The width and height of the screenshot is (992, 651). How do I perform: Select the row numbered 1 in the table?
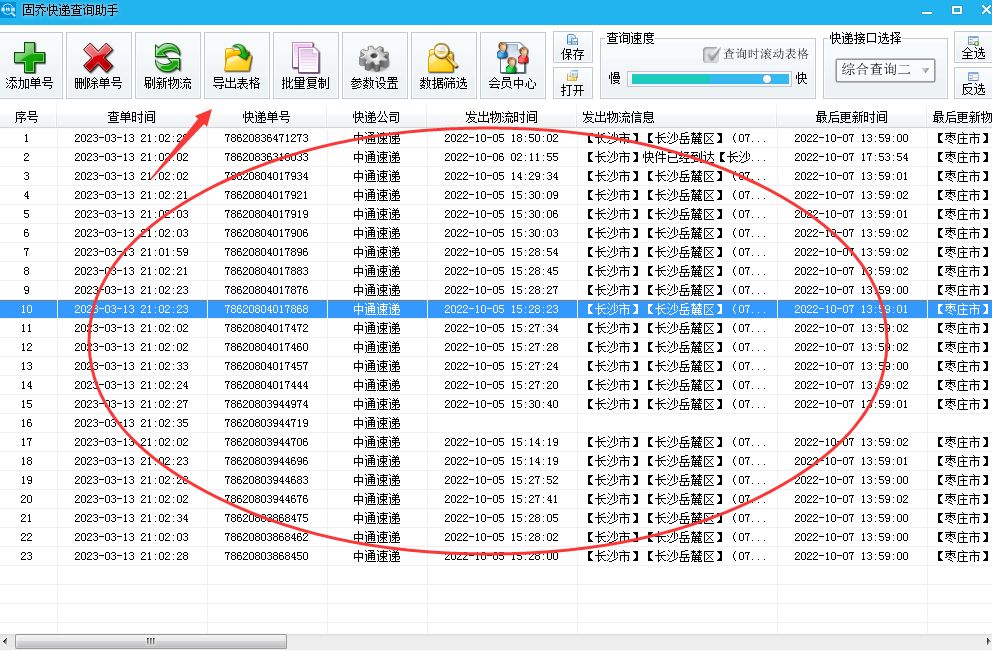27,135
